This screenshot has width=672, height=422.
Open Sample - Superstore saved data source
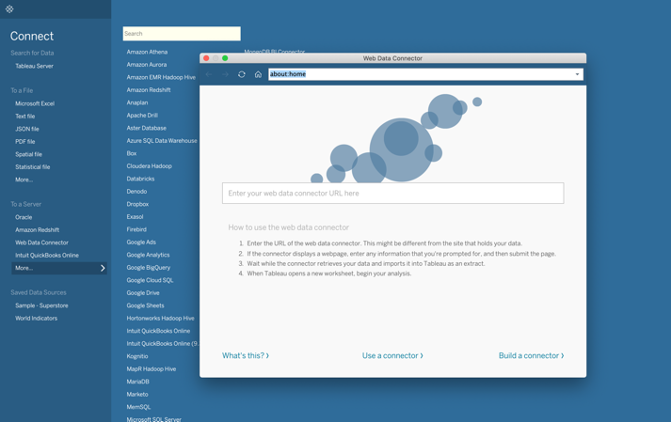tap(42, 305)
